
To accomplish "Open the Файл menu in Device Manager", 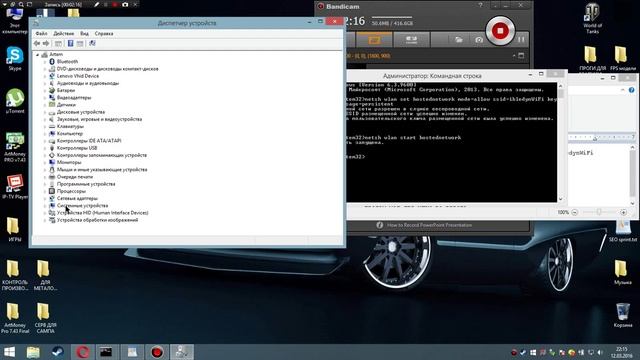I will tap(41, 33).
